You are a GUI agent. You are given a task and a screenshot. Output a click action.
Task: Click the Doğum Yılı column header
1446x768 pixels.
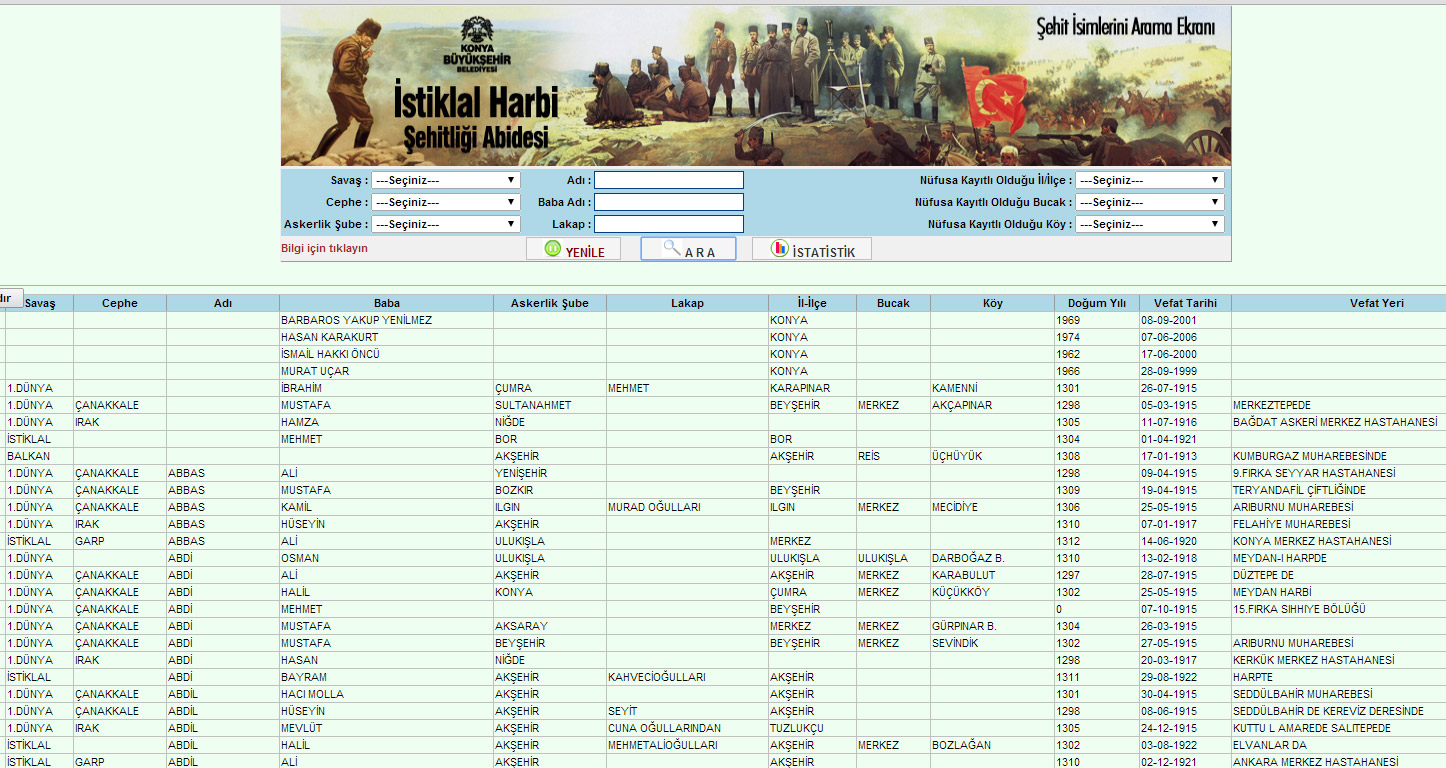pos(1096,303)
